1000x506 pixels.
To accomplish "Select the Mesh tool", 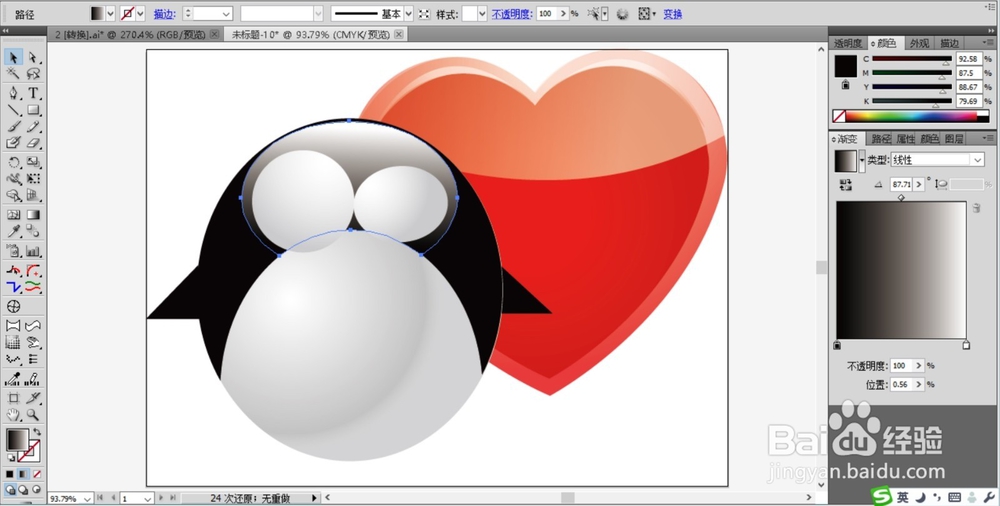I will point(13,215).
